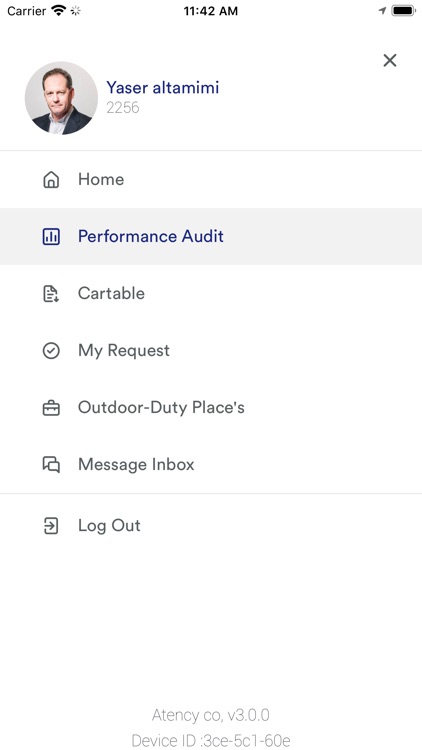422x750 pixels.
Task: Tap the Outdoor-Duty briefcase icon
Action: 51,408
